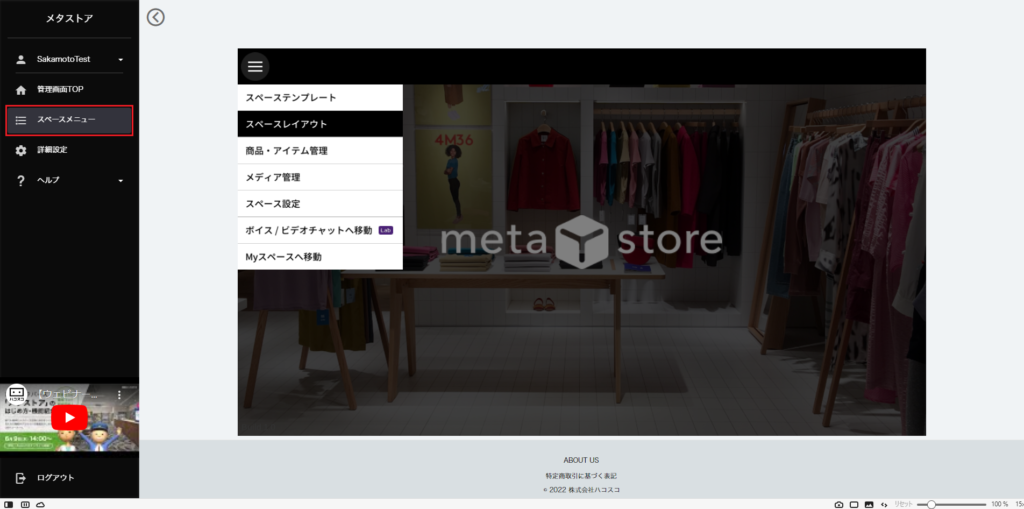
Task: Click the メタストア sidebar title
Action: click(69, 19)
